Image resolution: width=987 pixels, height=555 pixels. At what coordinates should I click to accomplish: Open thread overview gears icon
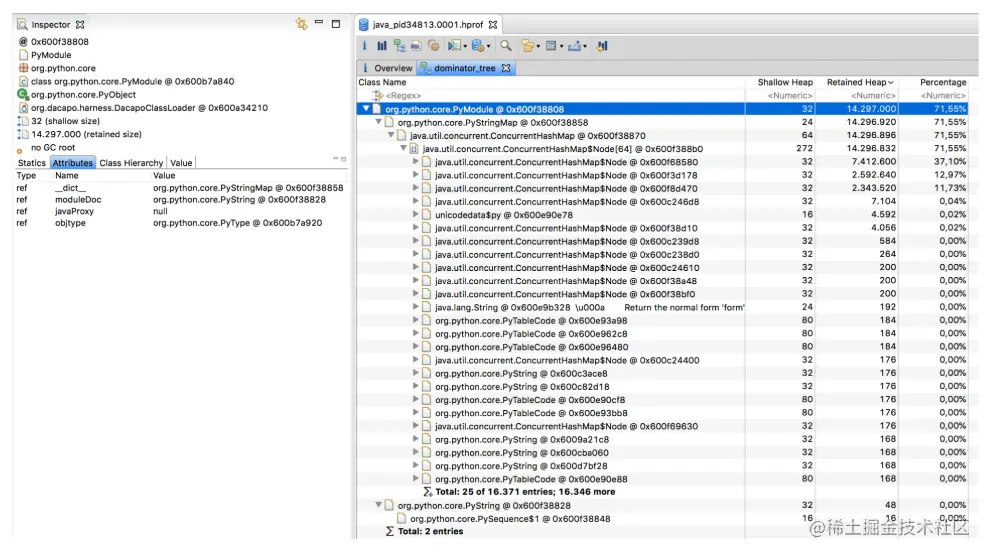click(x=433, y=45)
